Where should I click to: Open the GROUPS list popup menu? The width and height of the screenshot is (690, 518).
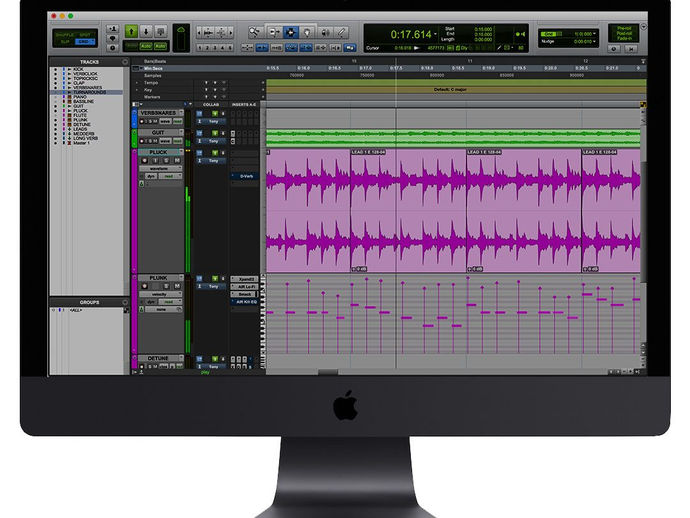click(x=125, y=302)
